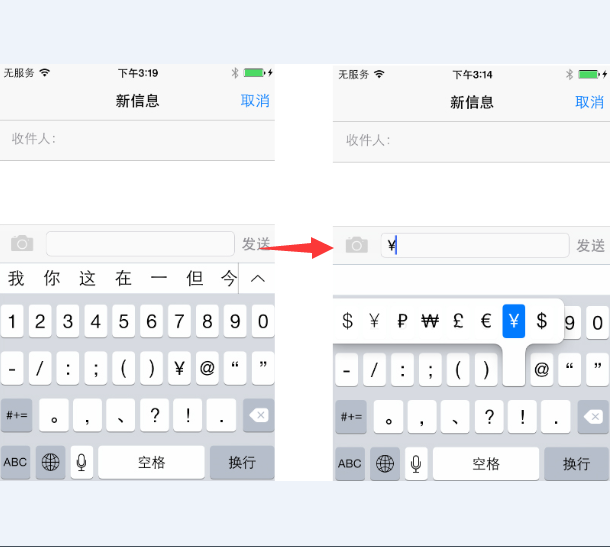Tap the empty message input in left screen

[x=140, y=244]
